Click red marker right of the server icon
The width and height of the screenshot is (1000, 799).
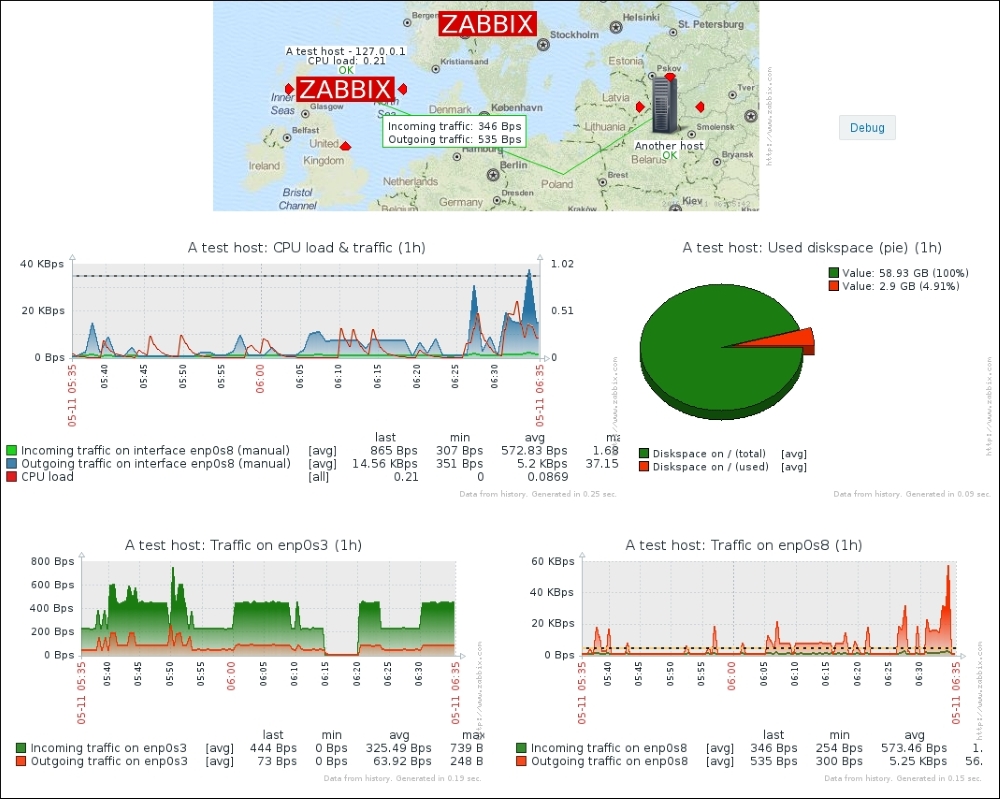point(700,106)
